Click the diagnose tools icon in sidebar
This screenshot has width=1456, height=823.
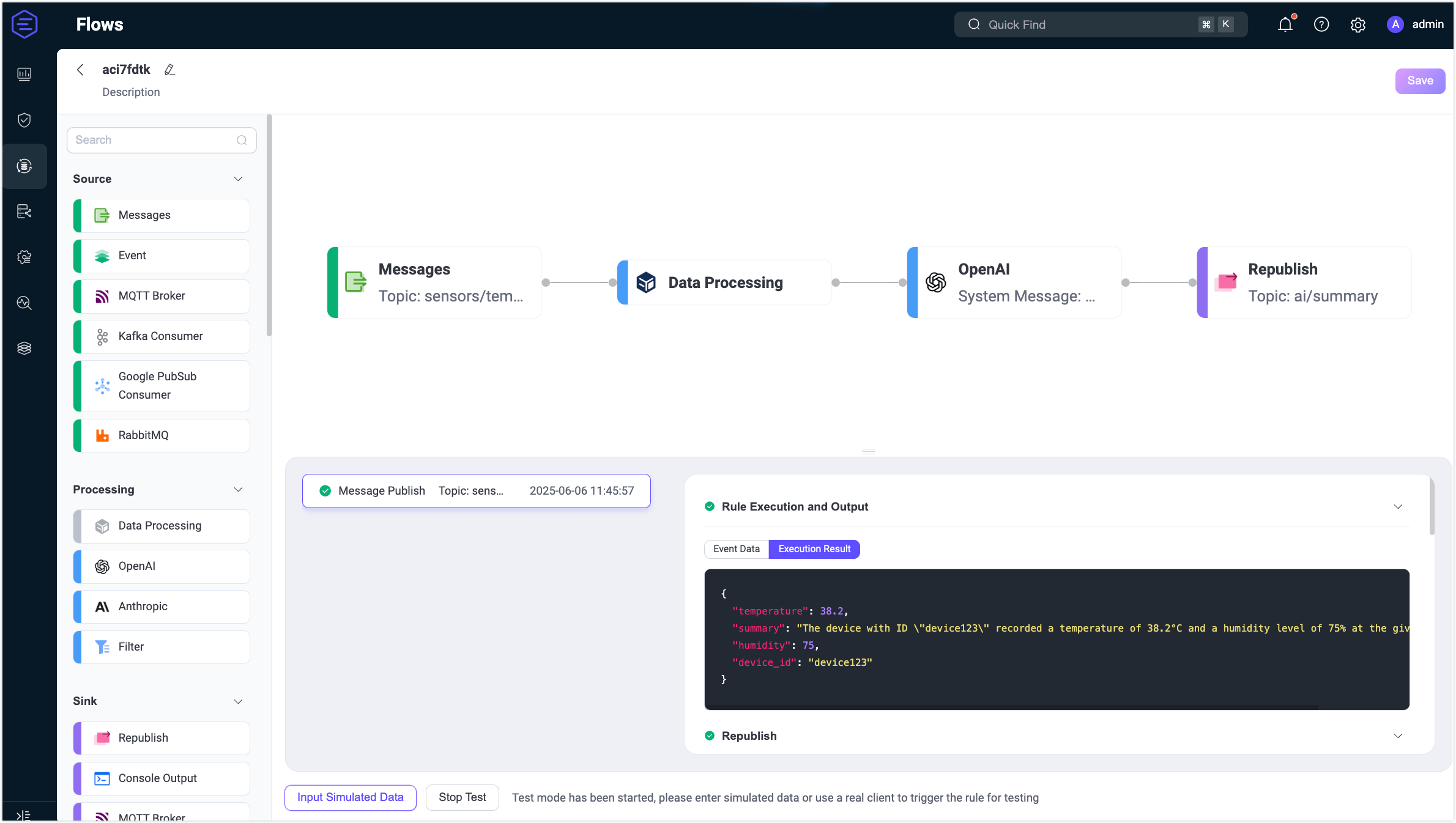click(x=24, y=303)
